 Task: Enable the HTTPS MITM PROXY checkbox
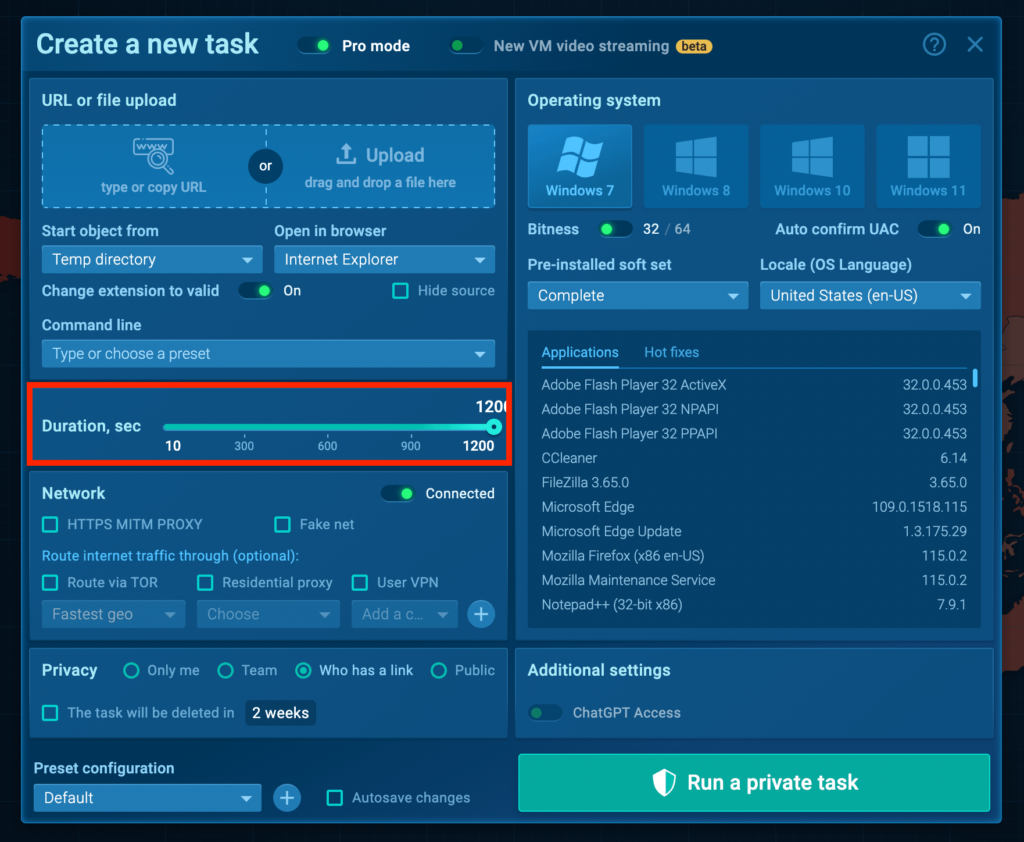(50, 524)
